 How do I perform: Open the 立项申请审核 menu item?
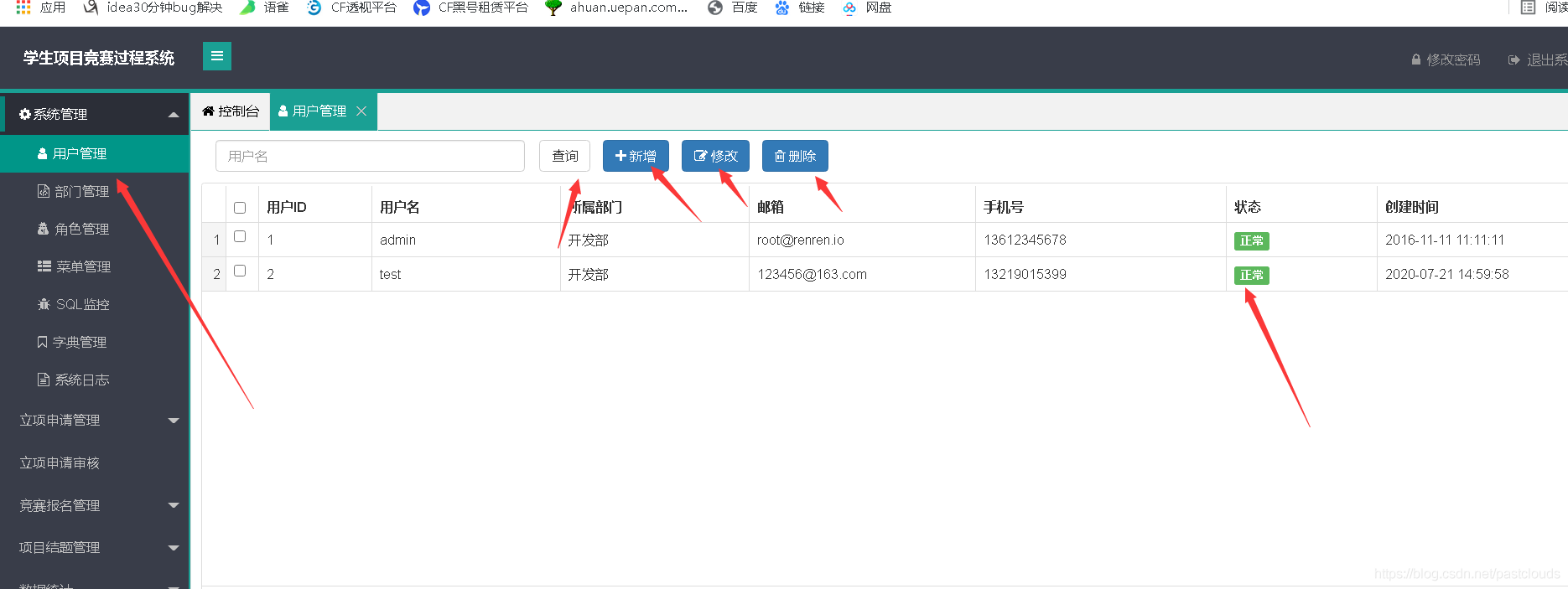pyautogui.click(x=60, y=462)
